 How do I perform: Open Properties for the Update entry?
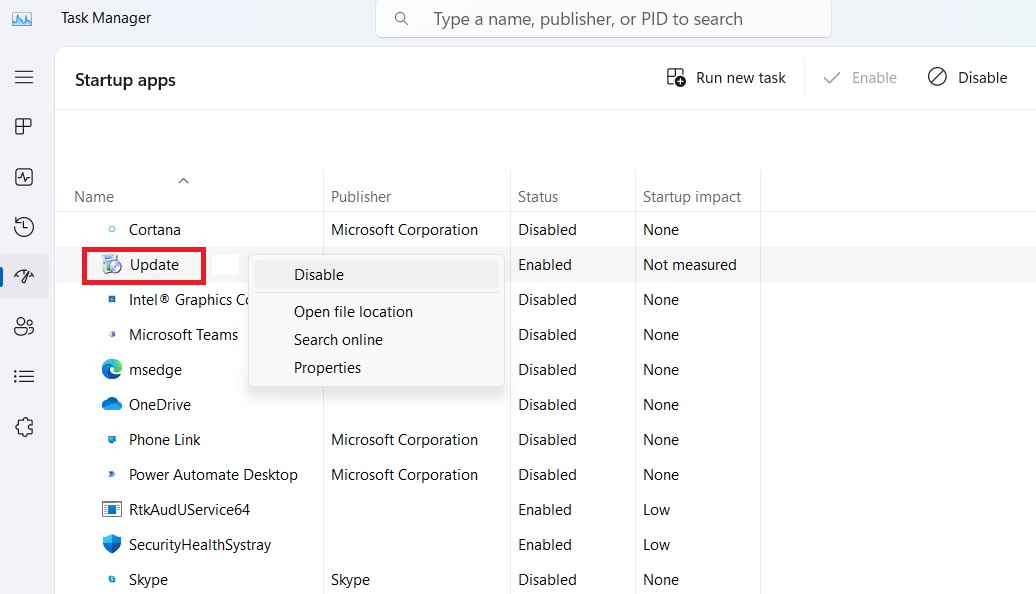point(327,368)
